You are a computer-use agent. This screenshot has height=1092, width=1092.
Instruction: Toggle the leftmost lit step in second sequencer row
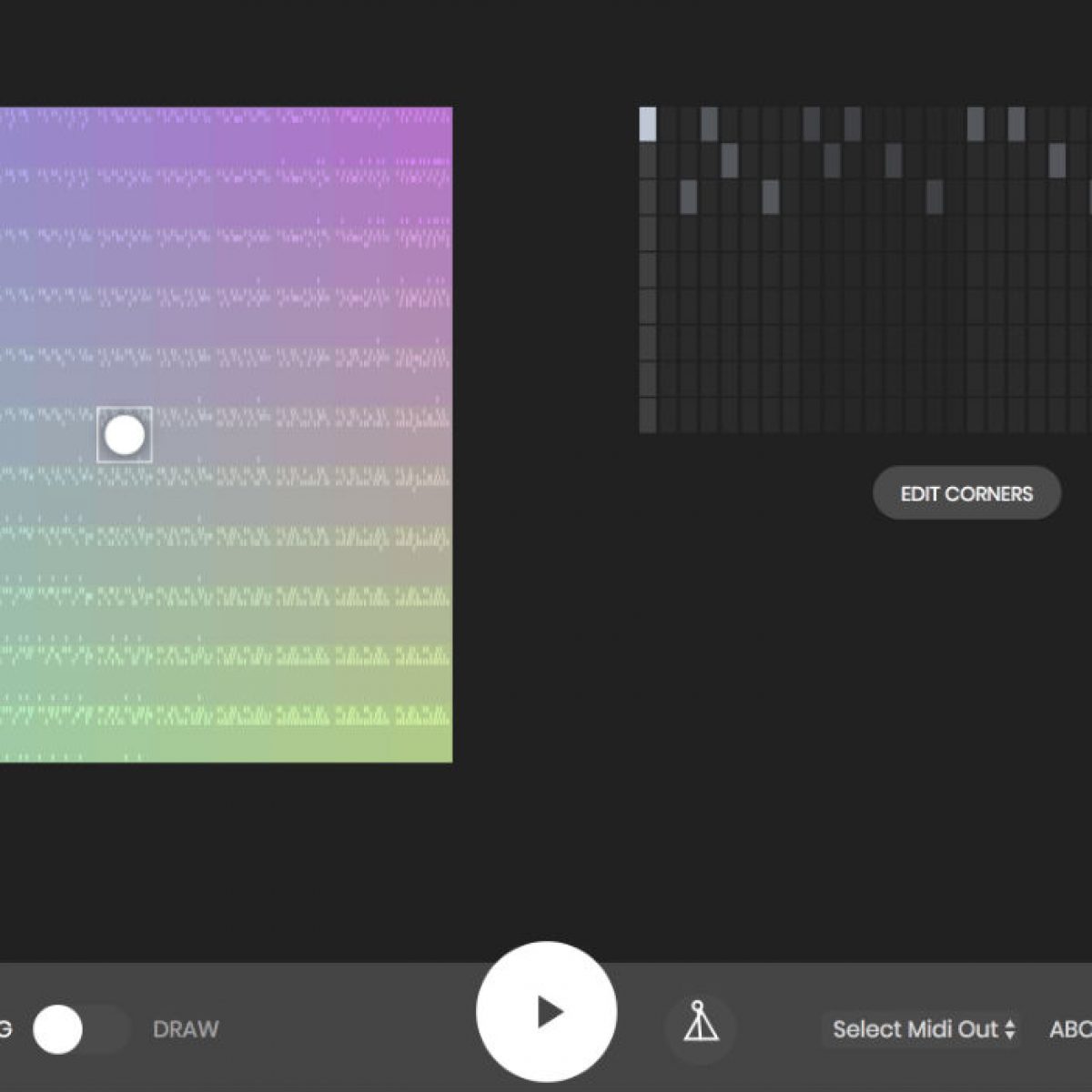click(730, 161)
